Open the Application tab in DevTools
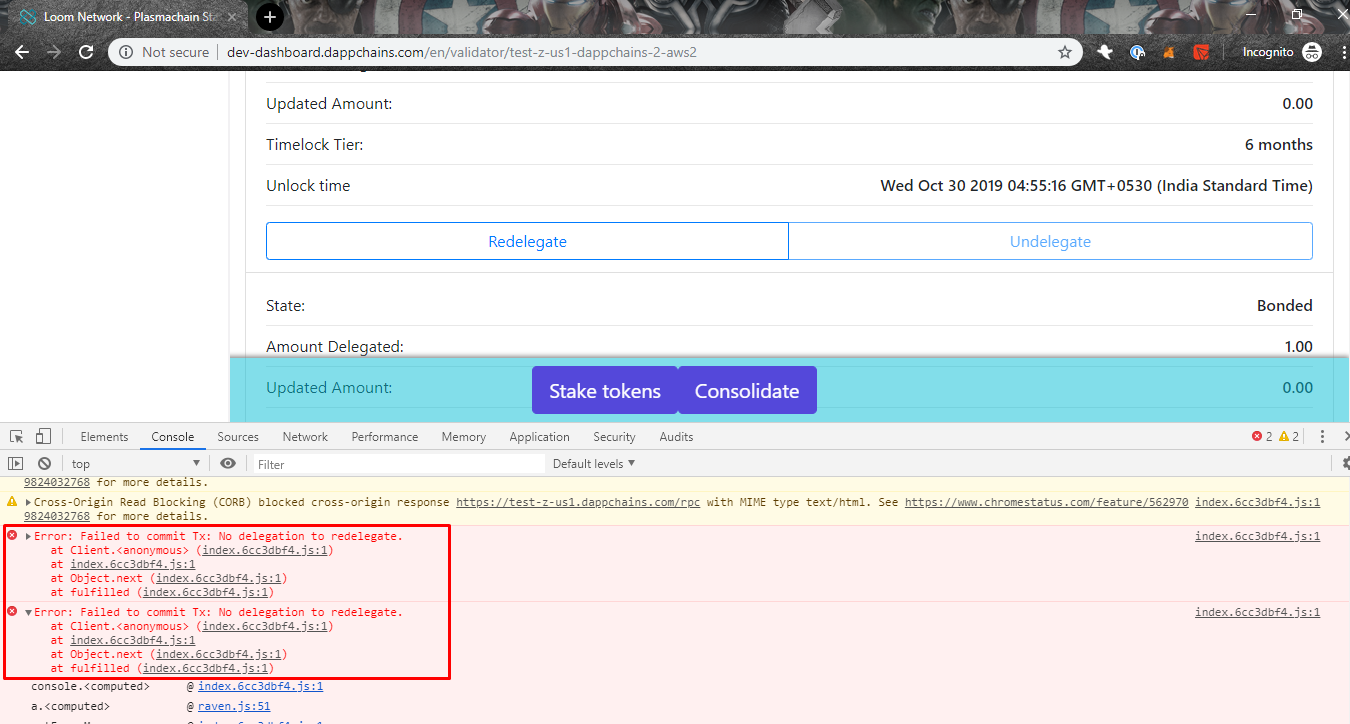This screenshot has height=724, width=1350. [x=539, y=436]
